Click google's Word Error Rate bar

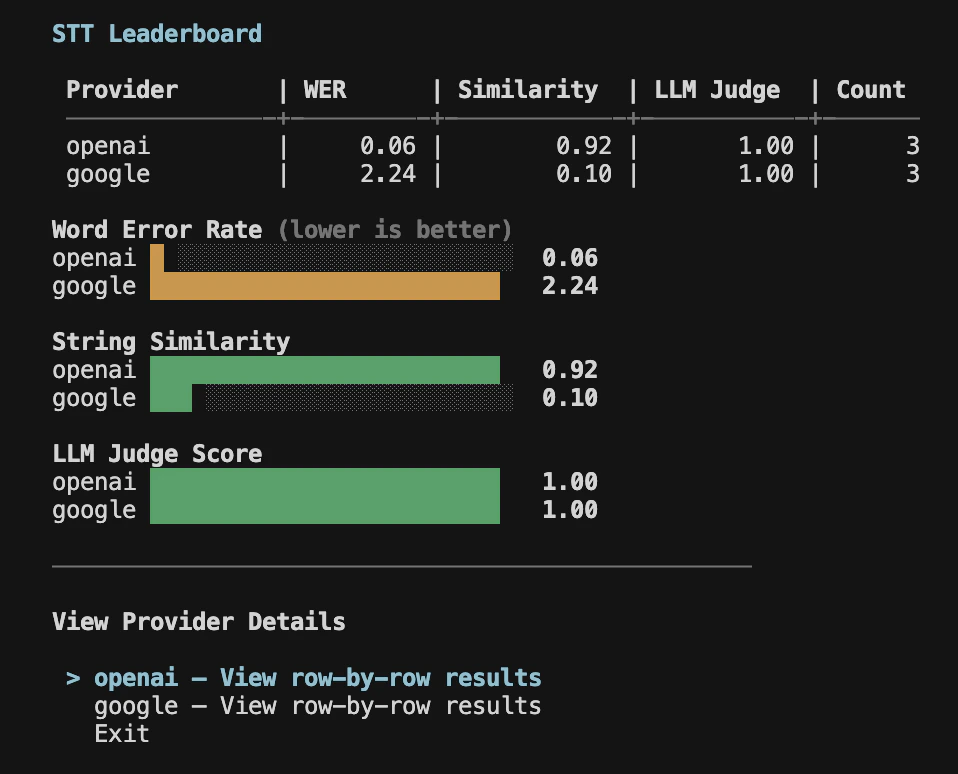(x=325, y=286)
